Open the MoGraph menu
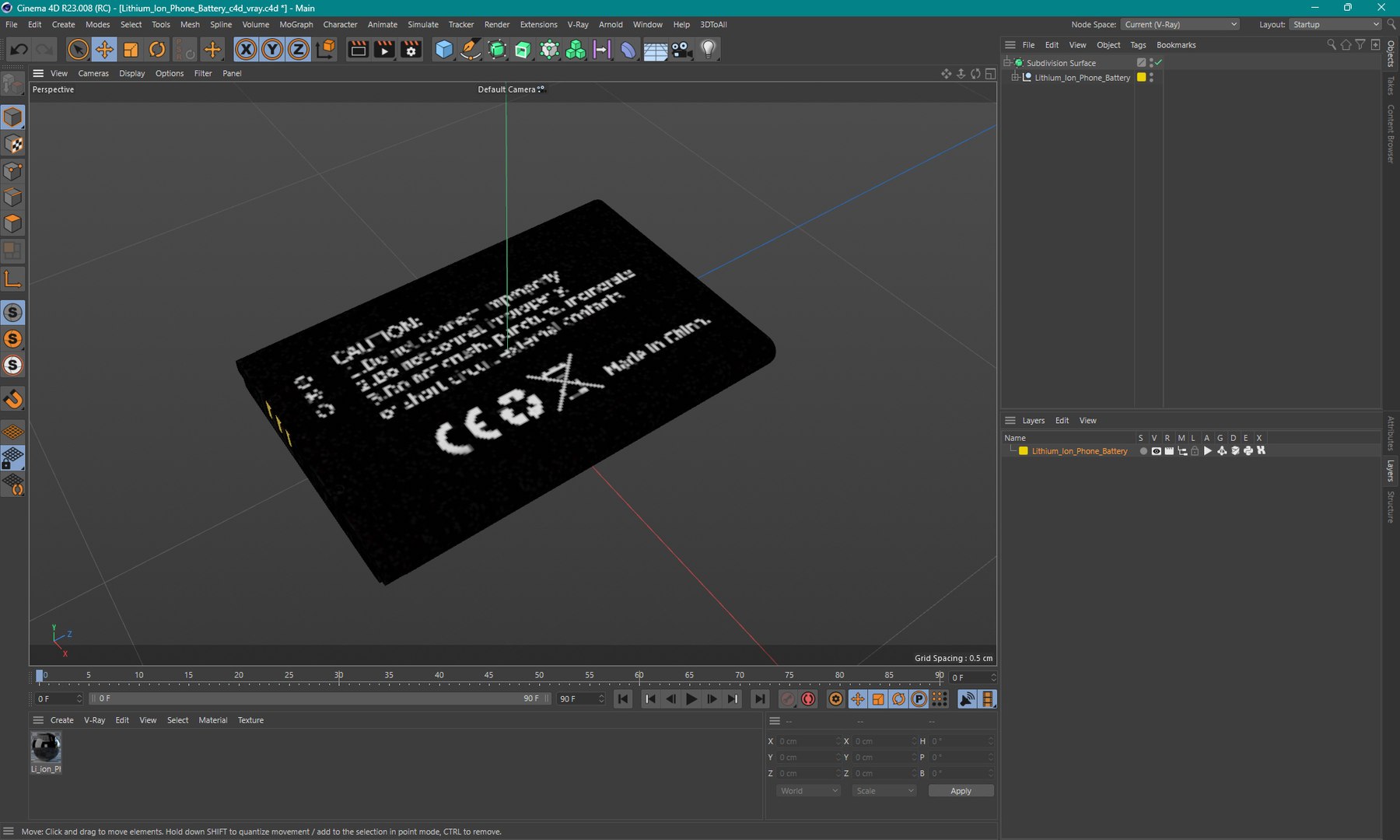Screen dimensions: 1400x840 [296, 25]
